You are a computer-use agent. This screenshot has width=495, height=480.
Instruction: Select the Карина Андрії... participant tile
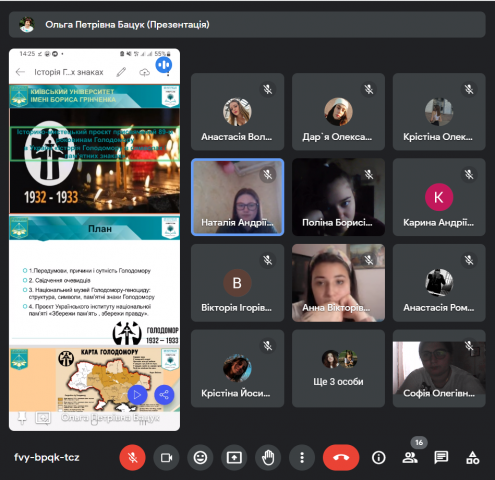coord(439,197)
